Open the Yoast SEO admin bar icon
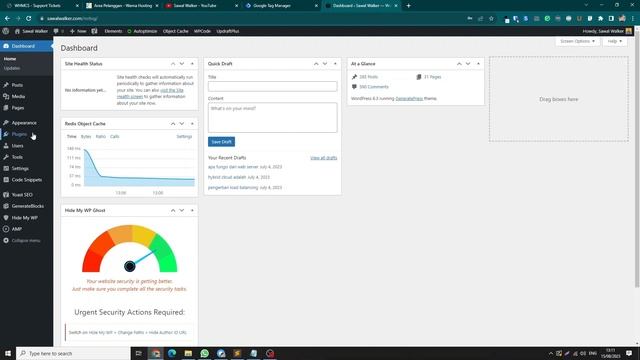 point(94,31)
